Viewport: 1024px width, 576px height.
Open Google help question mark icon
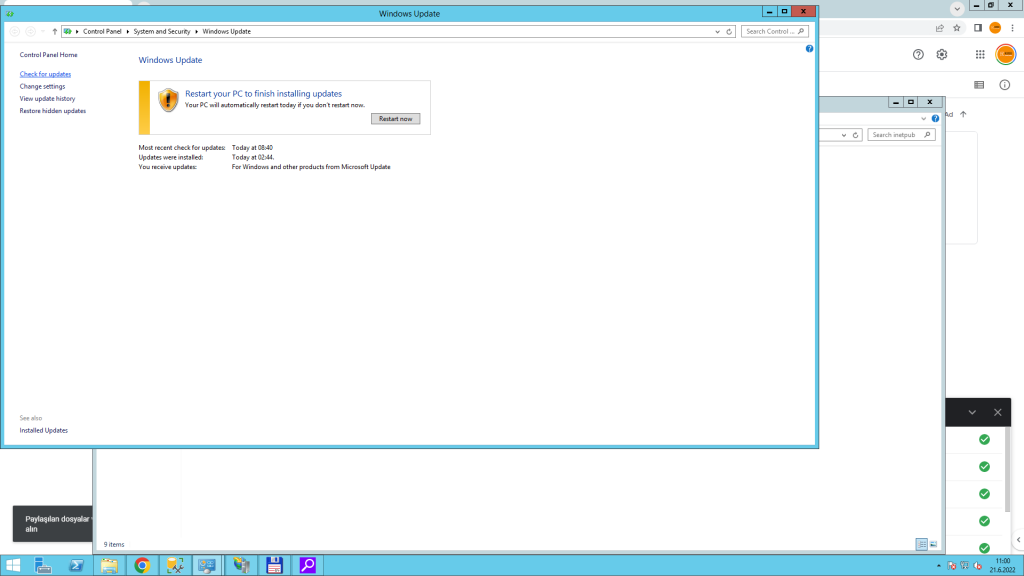(x=918, y=55)
